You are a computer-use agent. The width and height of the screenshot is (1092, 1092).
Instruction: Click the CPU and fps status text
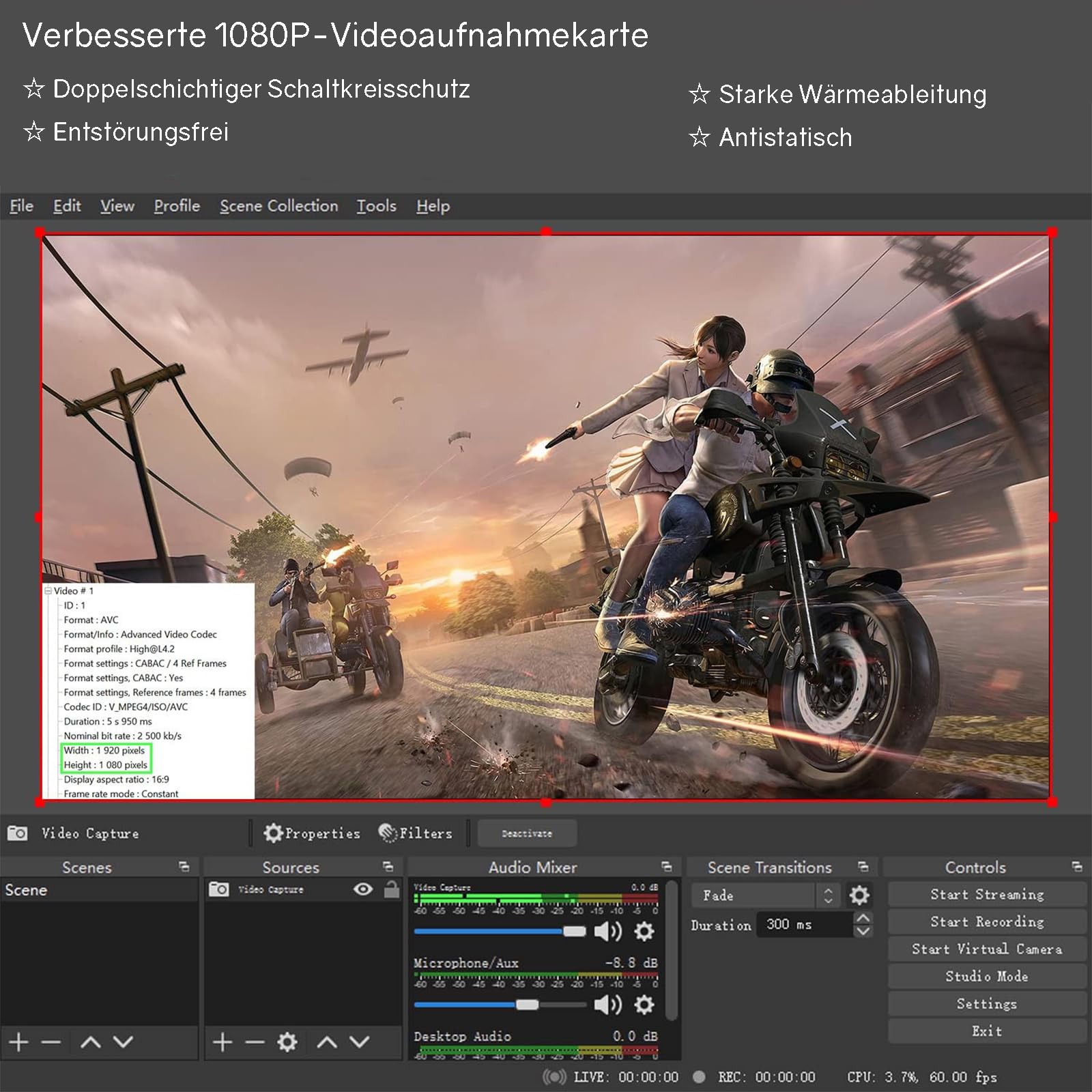point(922,1077)
